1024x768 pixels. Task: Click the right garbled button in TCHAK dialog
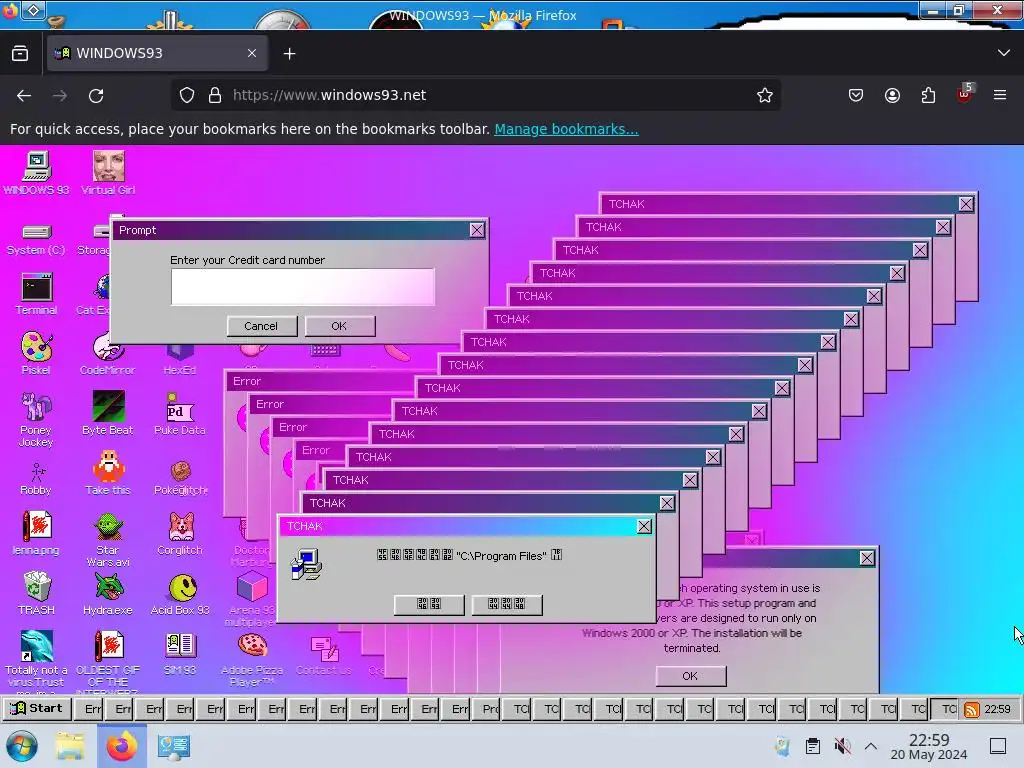pyautogui.click(x=507, y=604)
